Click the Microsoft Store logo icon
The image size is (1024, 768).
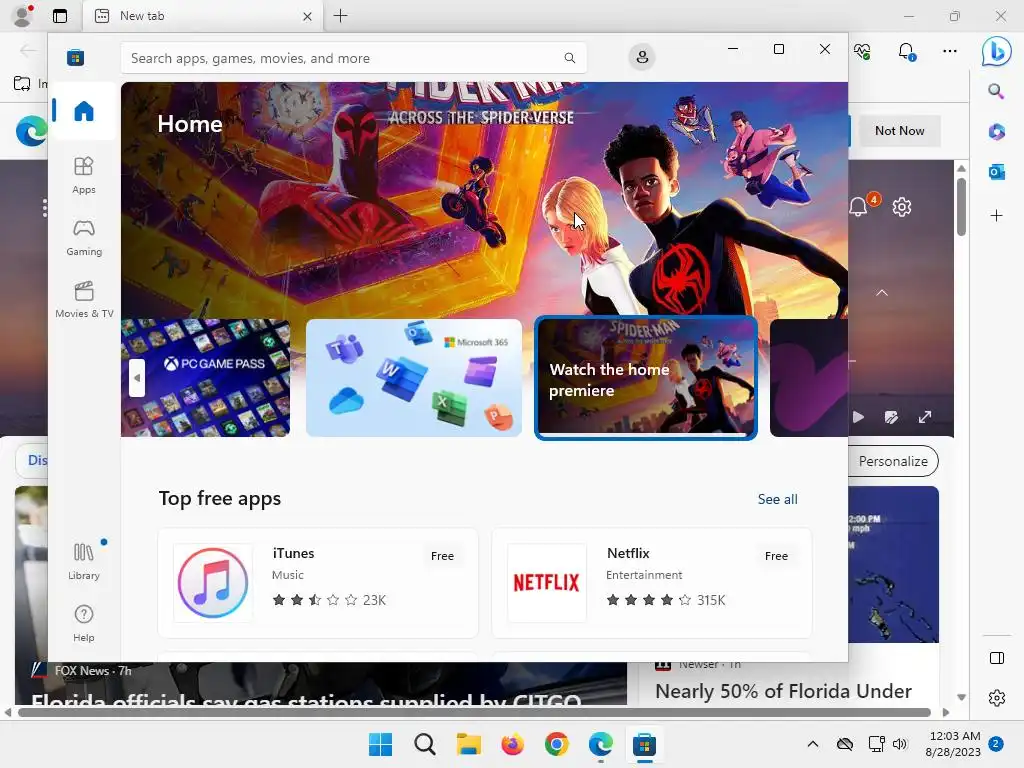pyautogui.click(x=75, y=57)
